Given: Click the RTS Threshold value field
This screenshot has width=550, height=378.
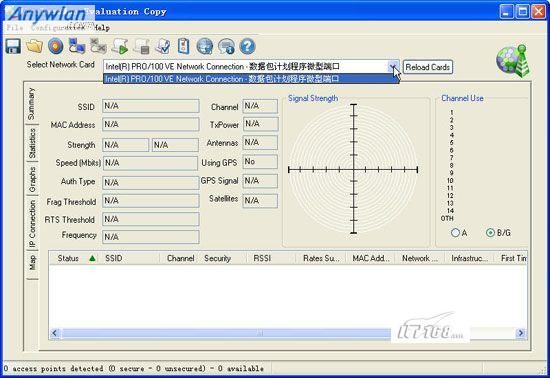Looking at the screenshot, I should pyautogui.click(x=151, y=219).
